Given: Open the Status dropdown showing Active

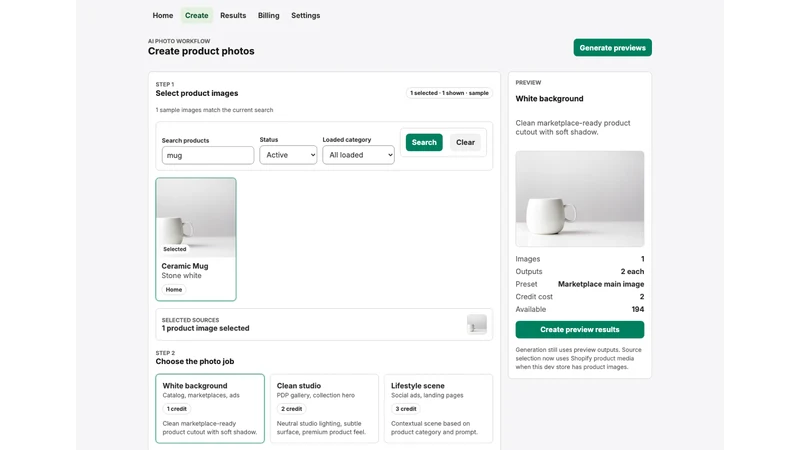Looking at the screenshot, I should pyautogui.click(x=288, y=155).
